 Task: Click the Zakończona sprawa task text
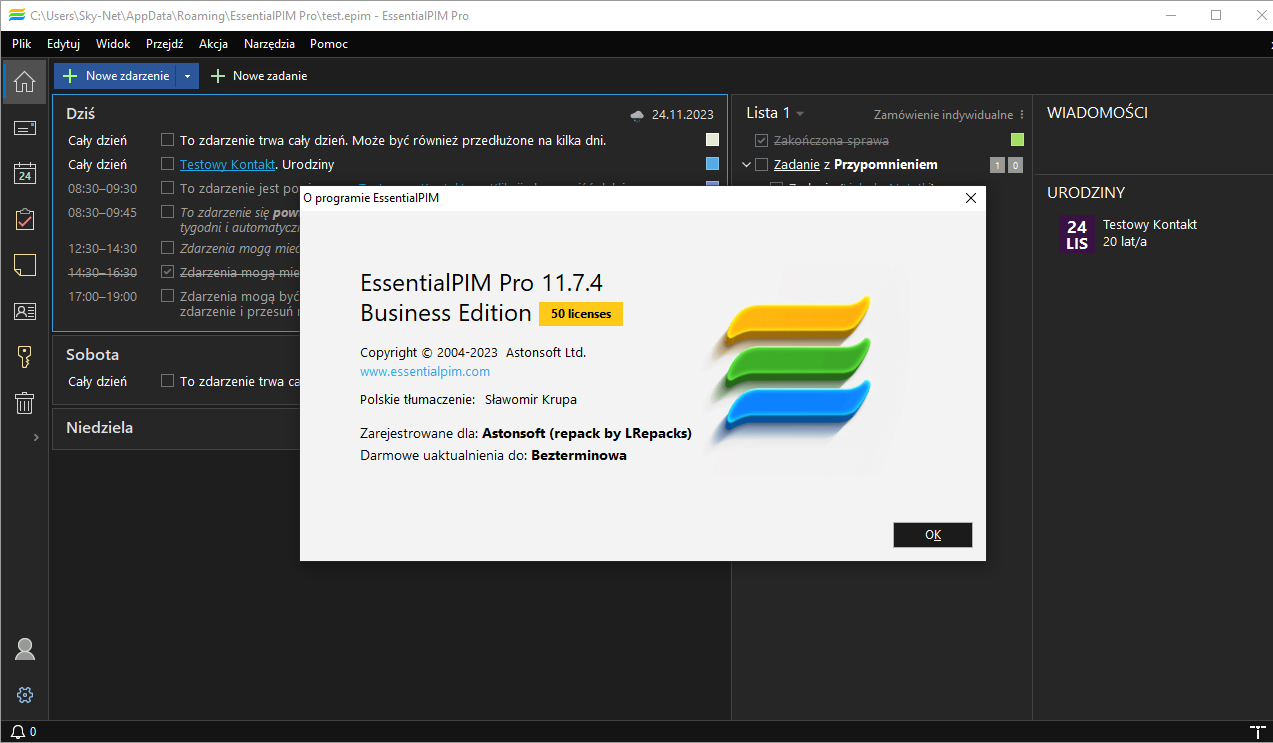point(831,141)
